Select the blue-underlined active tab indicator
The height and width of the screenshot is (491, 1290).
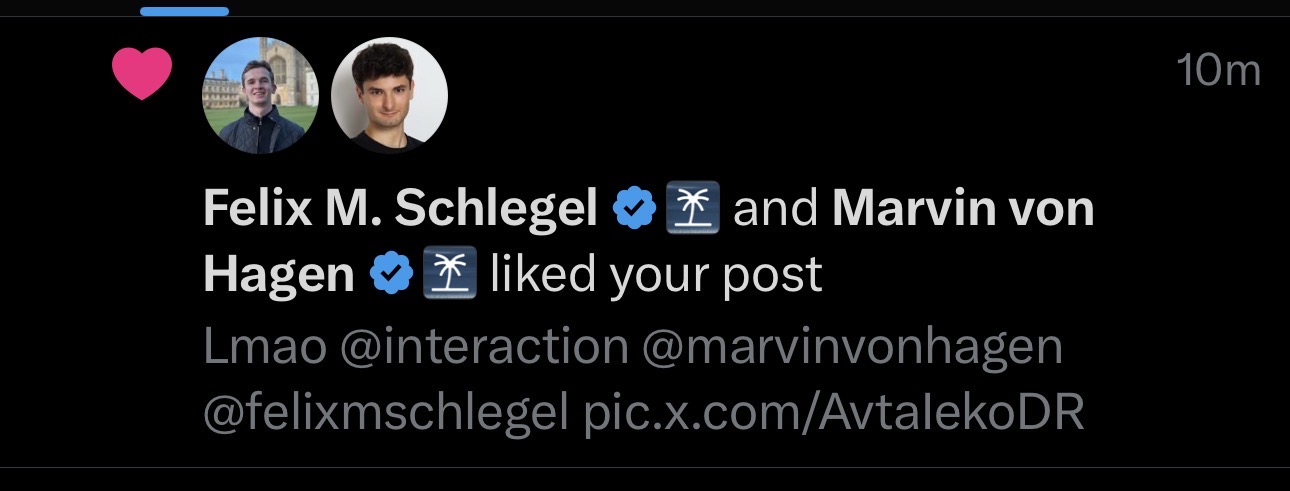(x=184, y=11)
